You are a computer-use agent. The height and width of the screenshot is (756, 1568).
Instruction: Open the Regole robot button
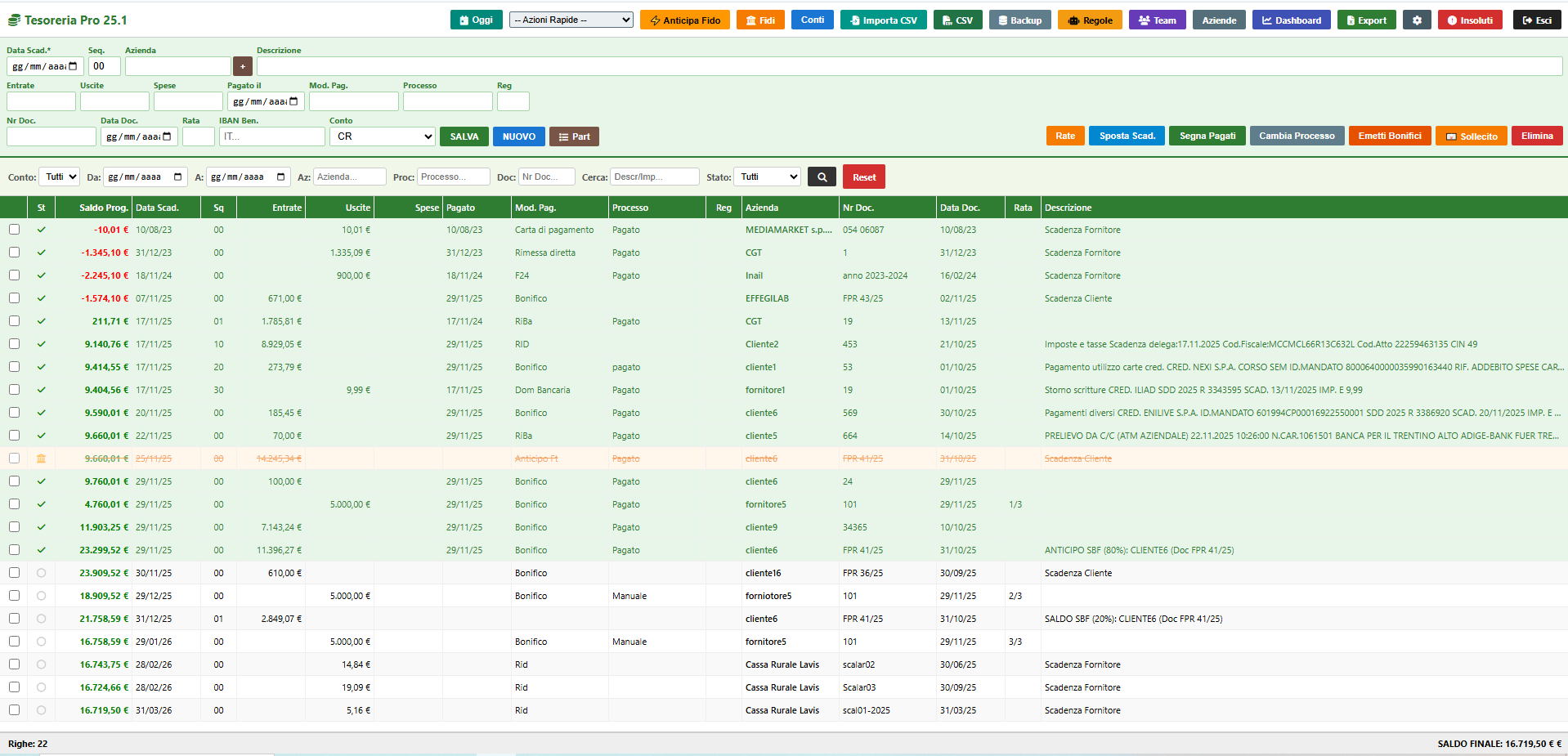1090,20
